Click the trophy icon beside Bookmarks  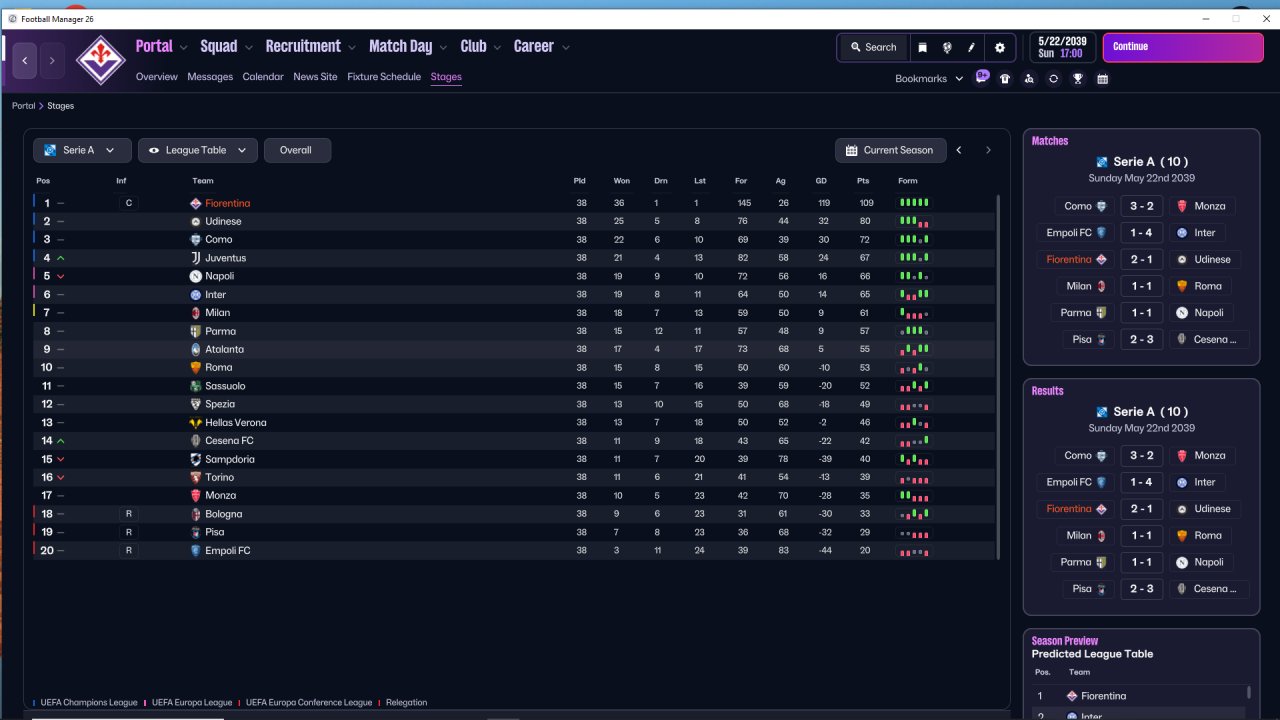[x=1078, y=79]
